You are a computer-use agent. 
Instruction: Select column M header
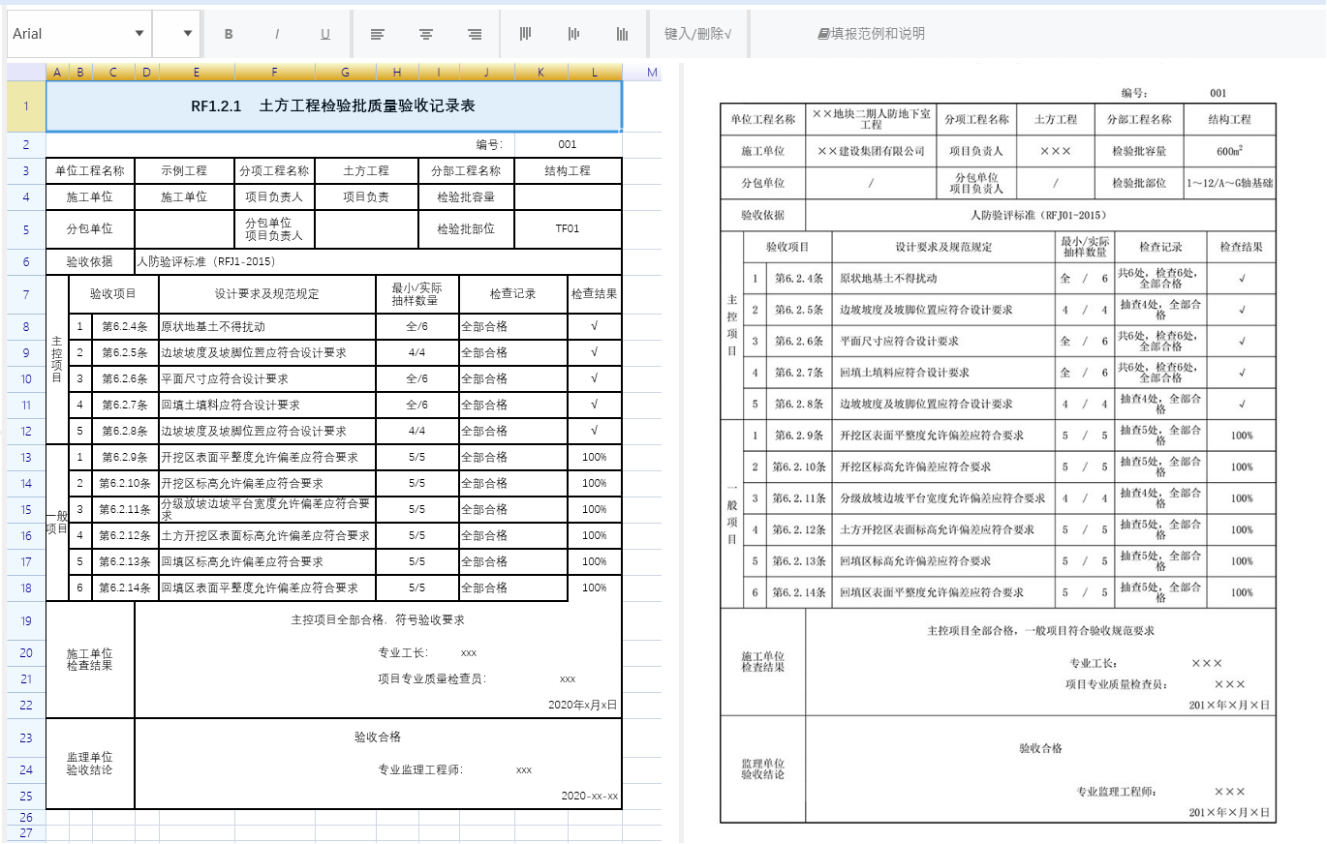pyautogui.click(x=652, y=73)
